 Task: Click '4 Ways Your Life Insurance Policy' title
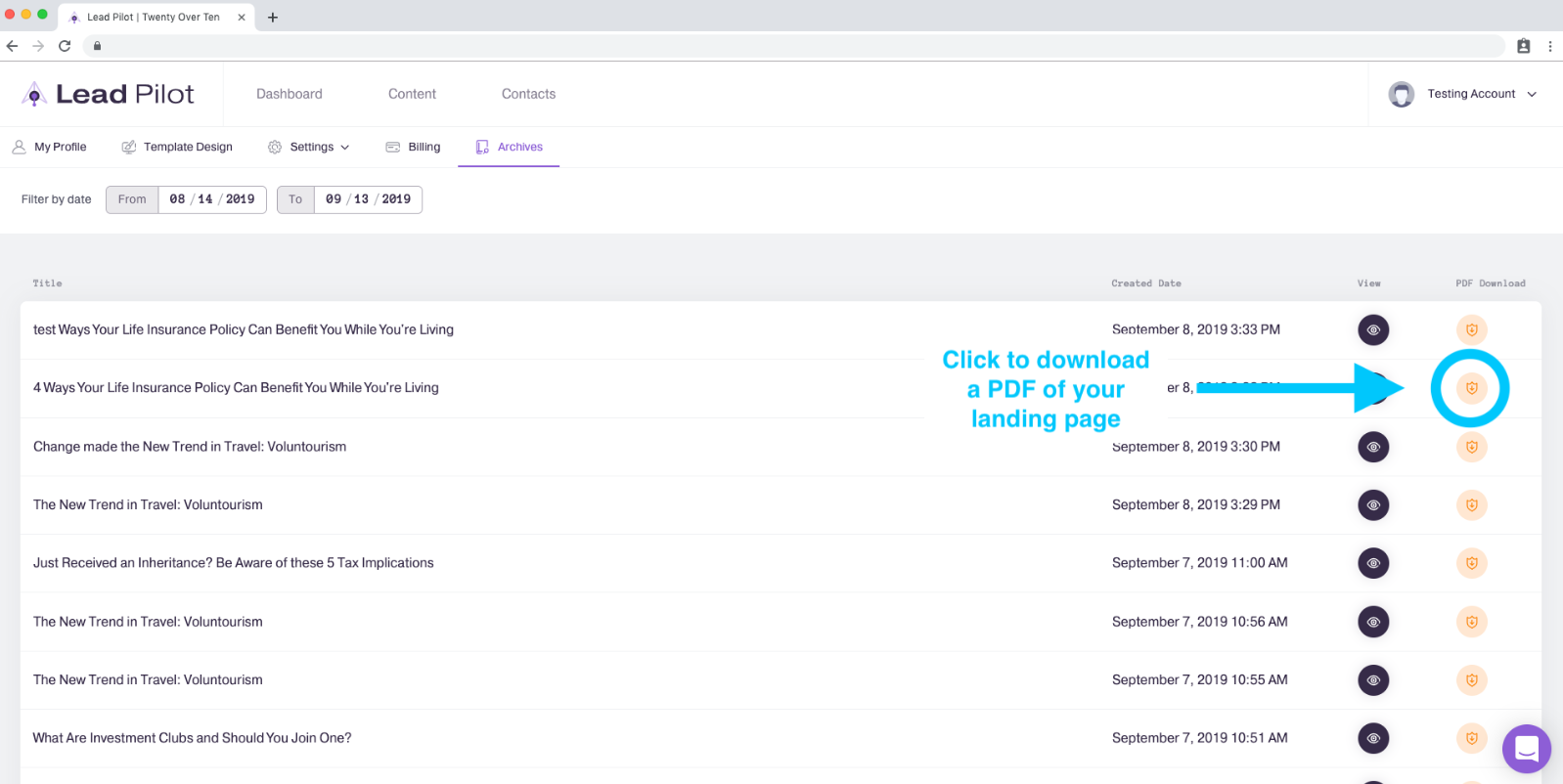tap(236, 388)
